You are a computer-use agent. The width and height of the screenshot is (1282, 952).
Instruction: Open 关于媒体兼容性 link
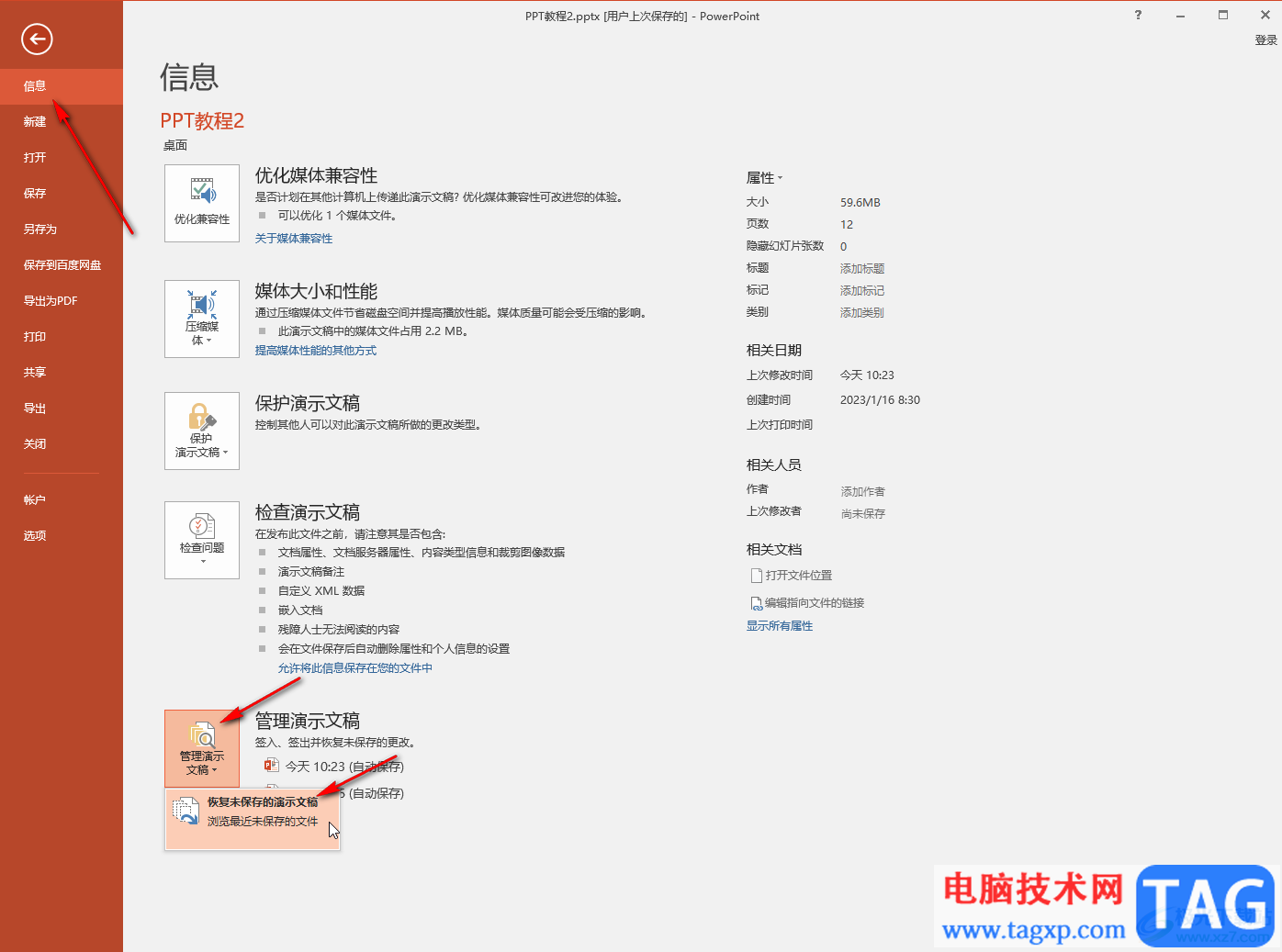pyautogui.click(x=294, y=239)
